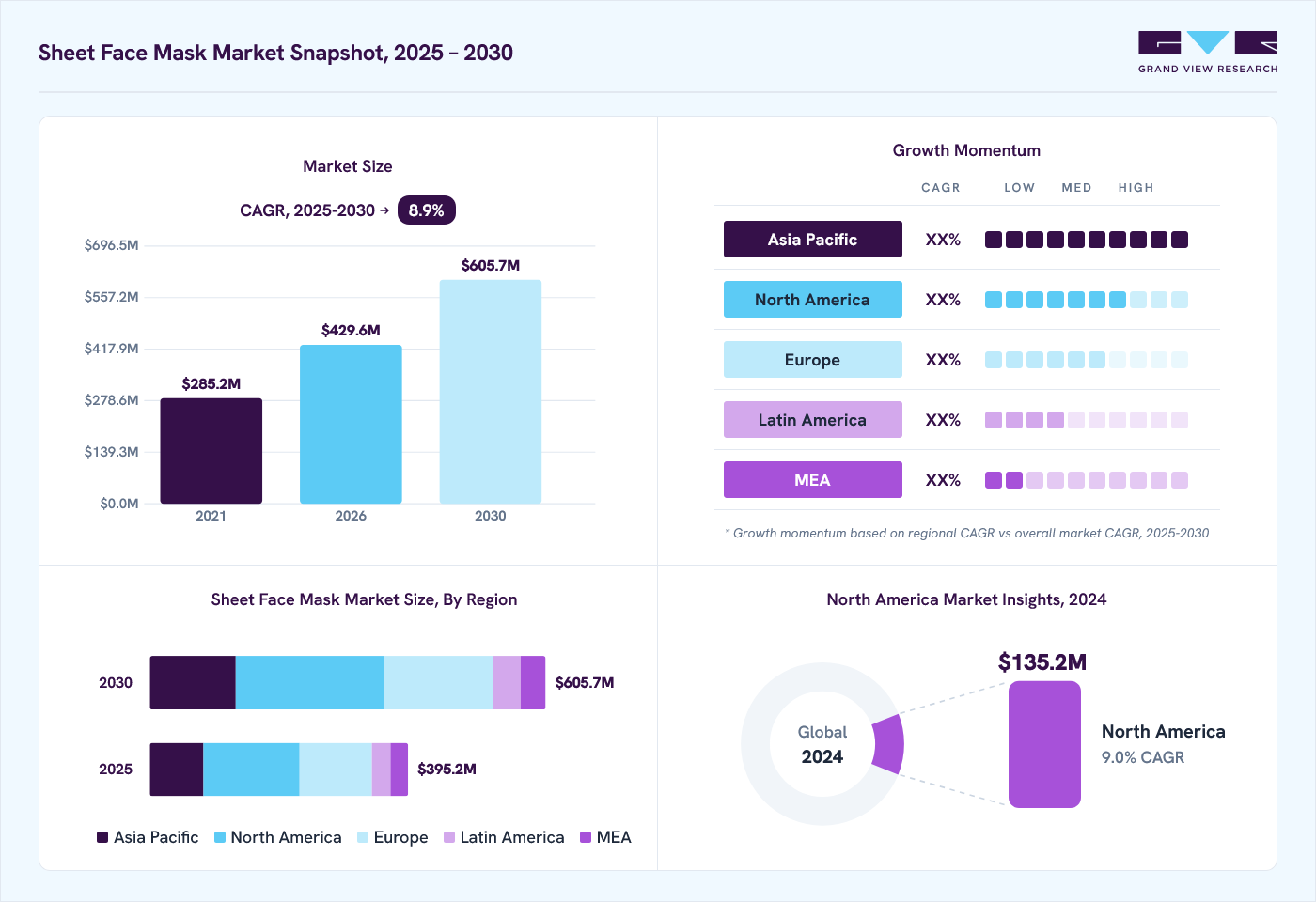The height and width of the screenshot is (902, 1316).
Task: Click the 8.9% CAGR badge
Action: pyautogui.click(x=427, y=210)
